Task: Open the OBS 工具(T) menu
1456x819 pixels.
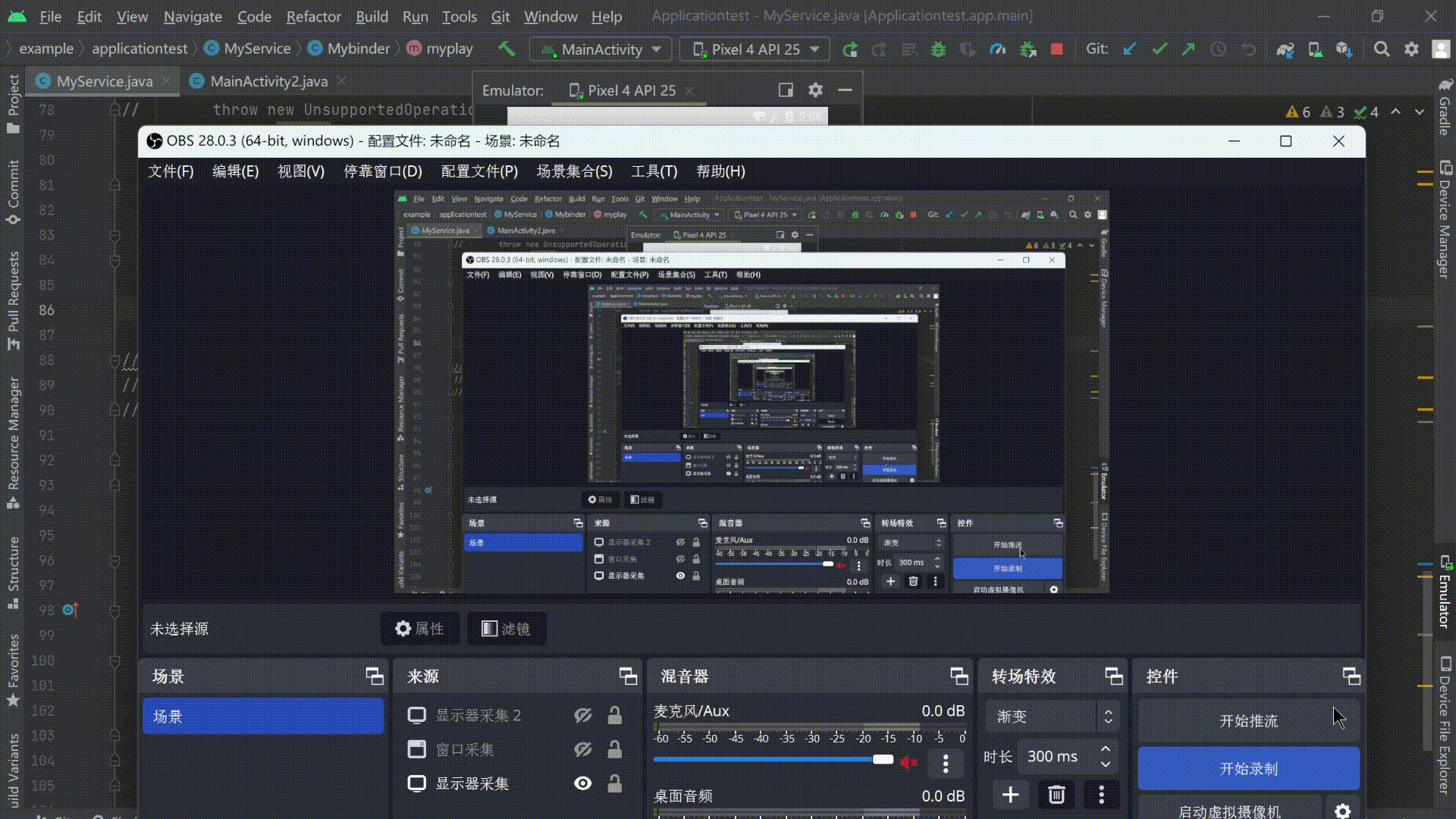Action: click(x=654, y=171)
